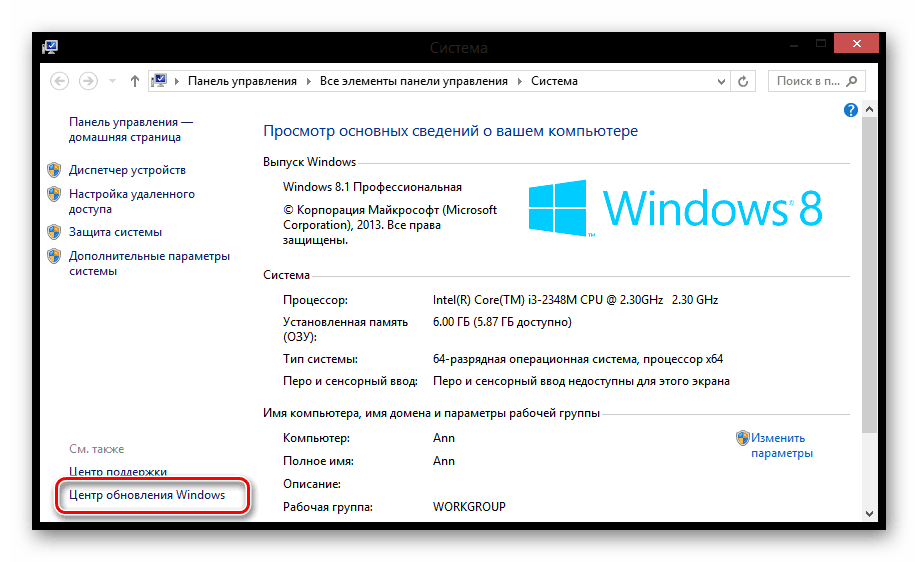The height and width of the screenshot is (562, 918).
Task: Click the System window title bar icon
Action: 50,47
